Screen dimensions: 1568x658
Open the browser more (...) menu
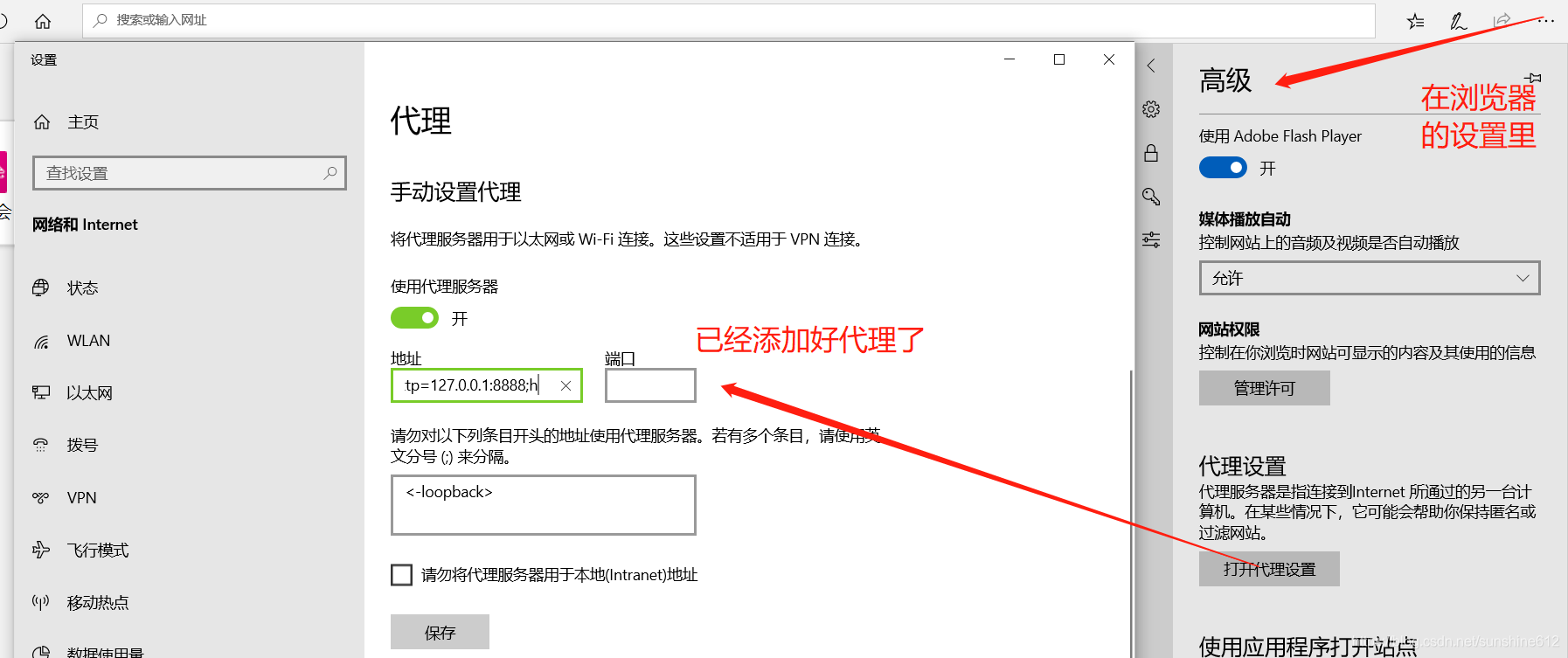point(1546,21)
